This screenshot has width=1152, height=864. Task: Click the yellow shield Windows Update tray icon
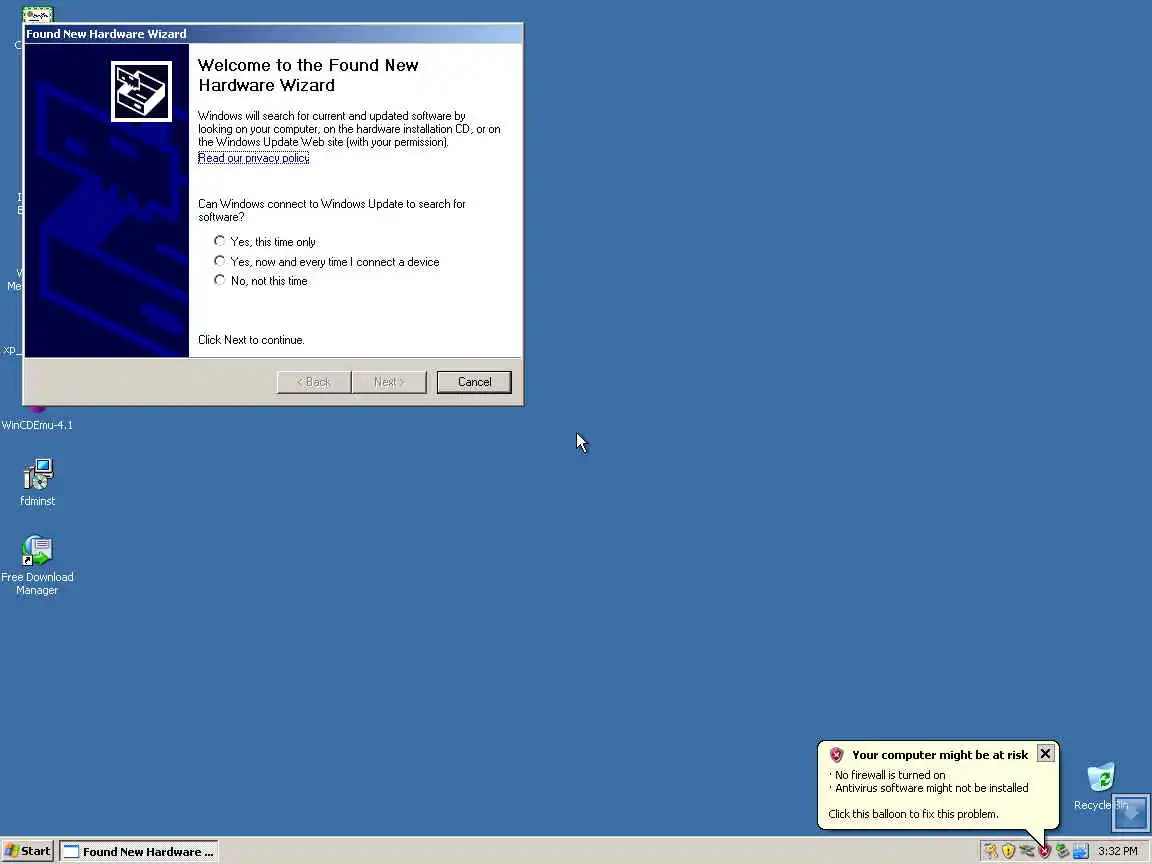[x=1008, y=852]
